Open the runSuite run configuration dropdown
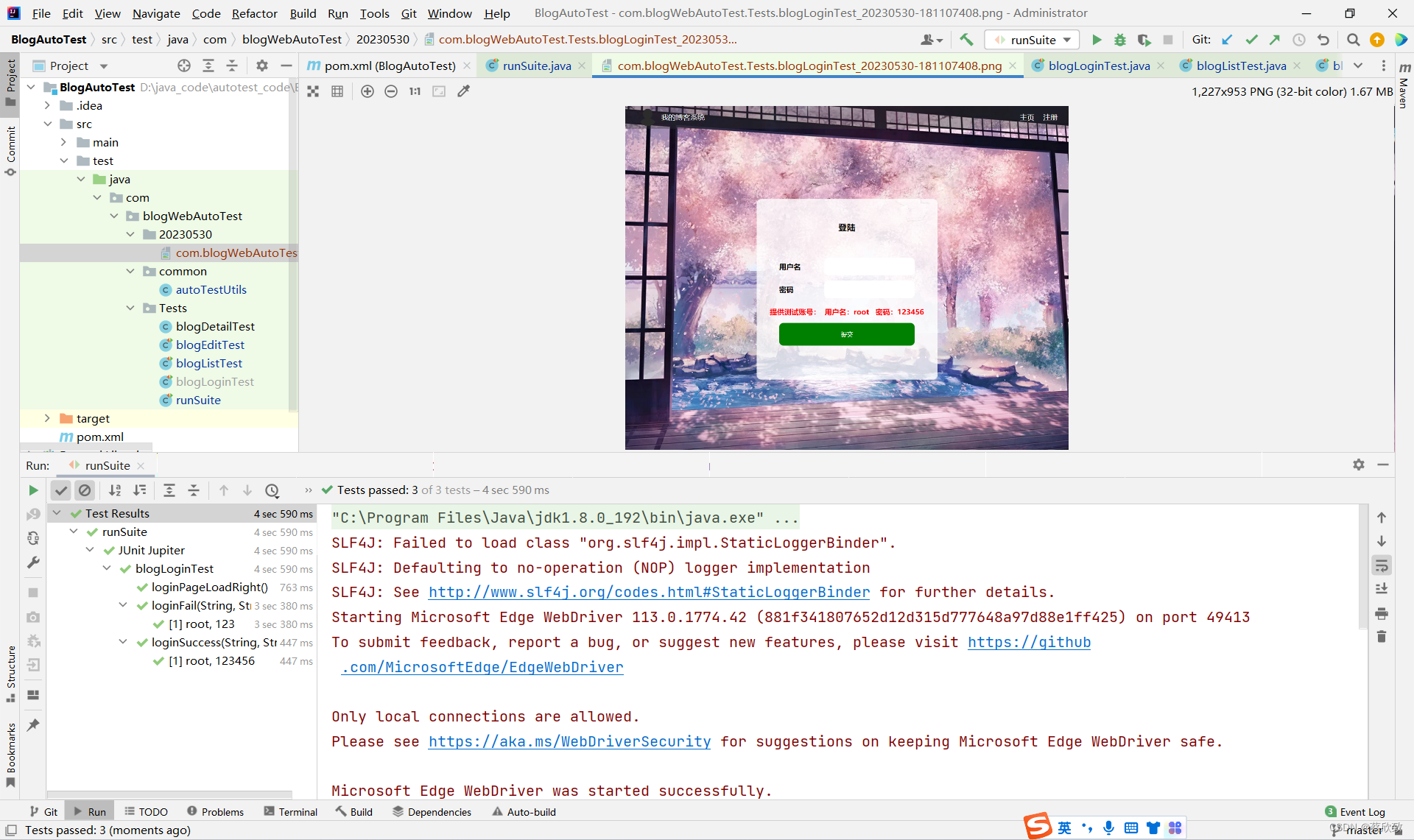 (x=1033, y=40)
